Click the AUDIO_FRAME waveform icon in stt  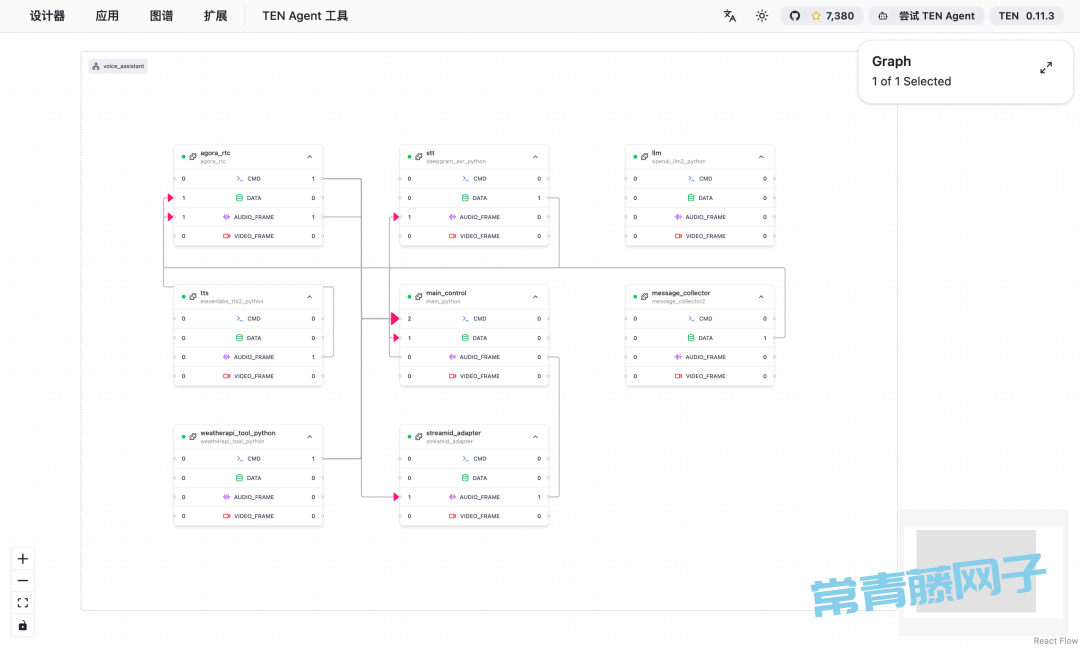point(453,217)
